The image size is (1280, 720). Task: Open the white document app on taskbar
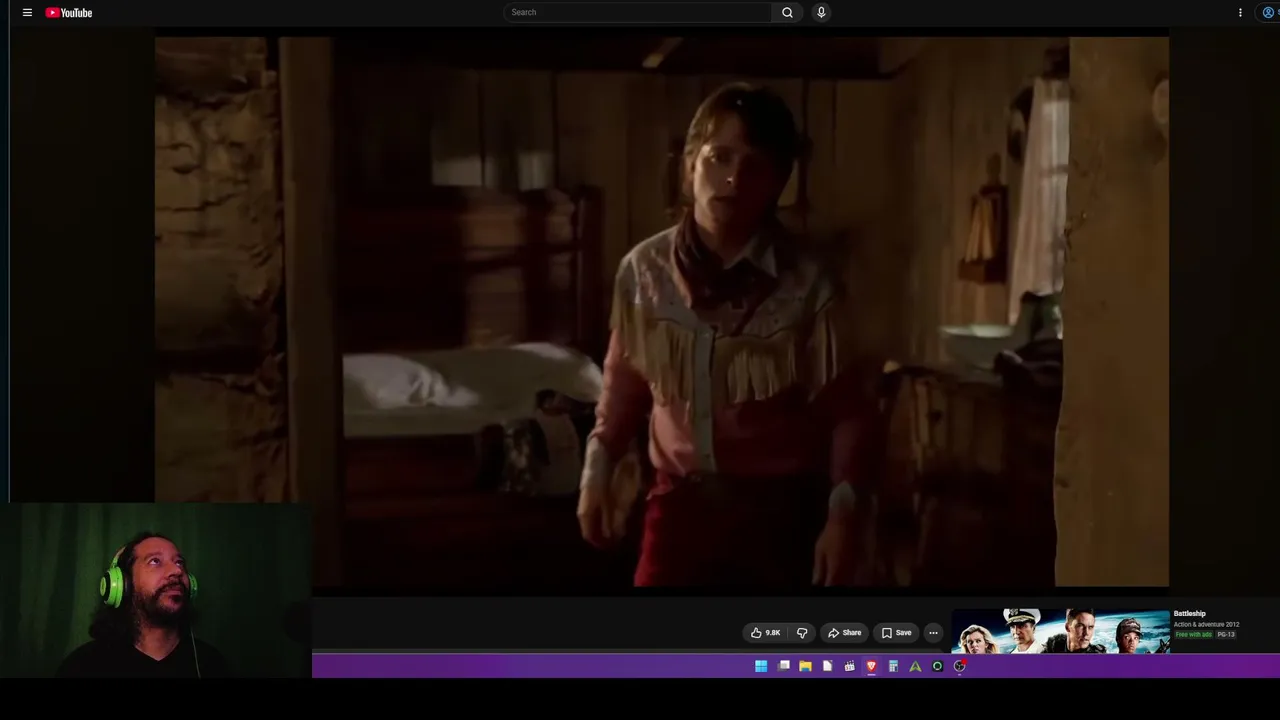(827, 666)
